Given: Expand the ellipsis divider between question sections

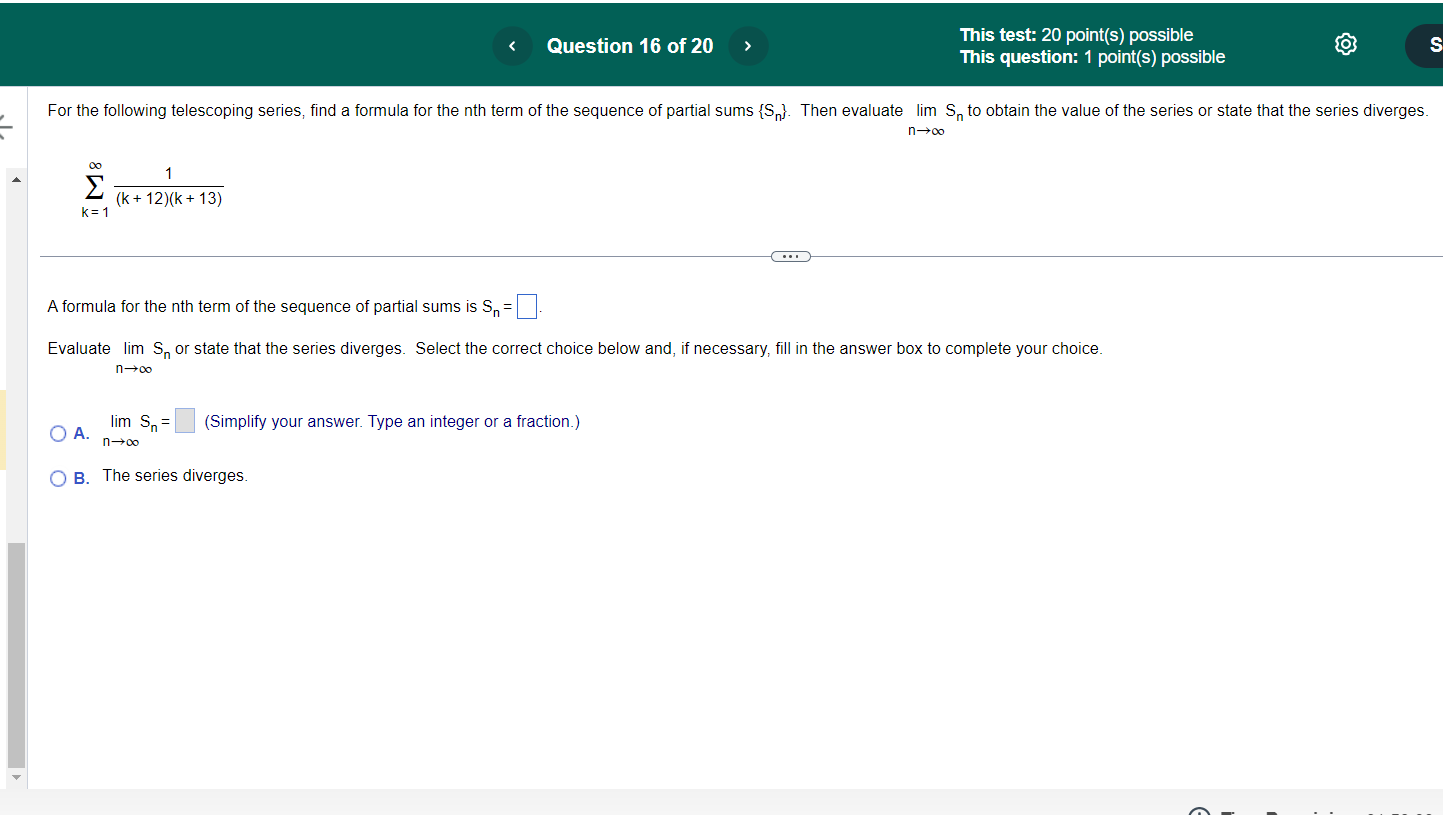Looking at the screenshot, I should (790, 256).
